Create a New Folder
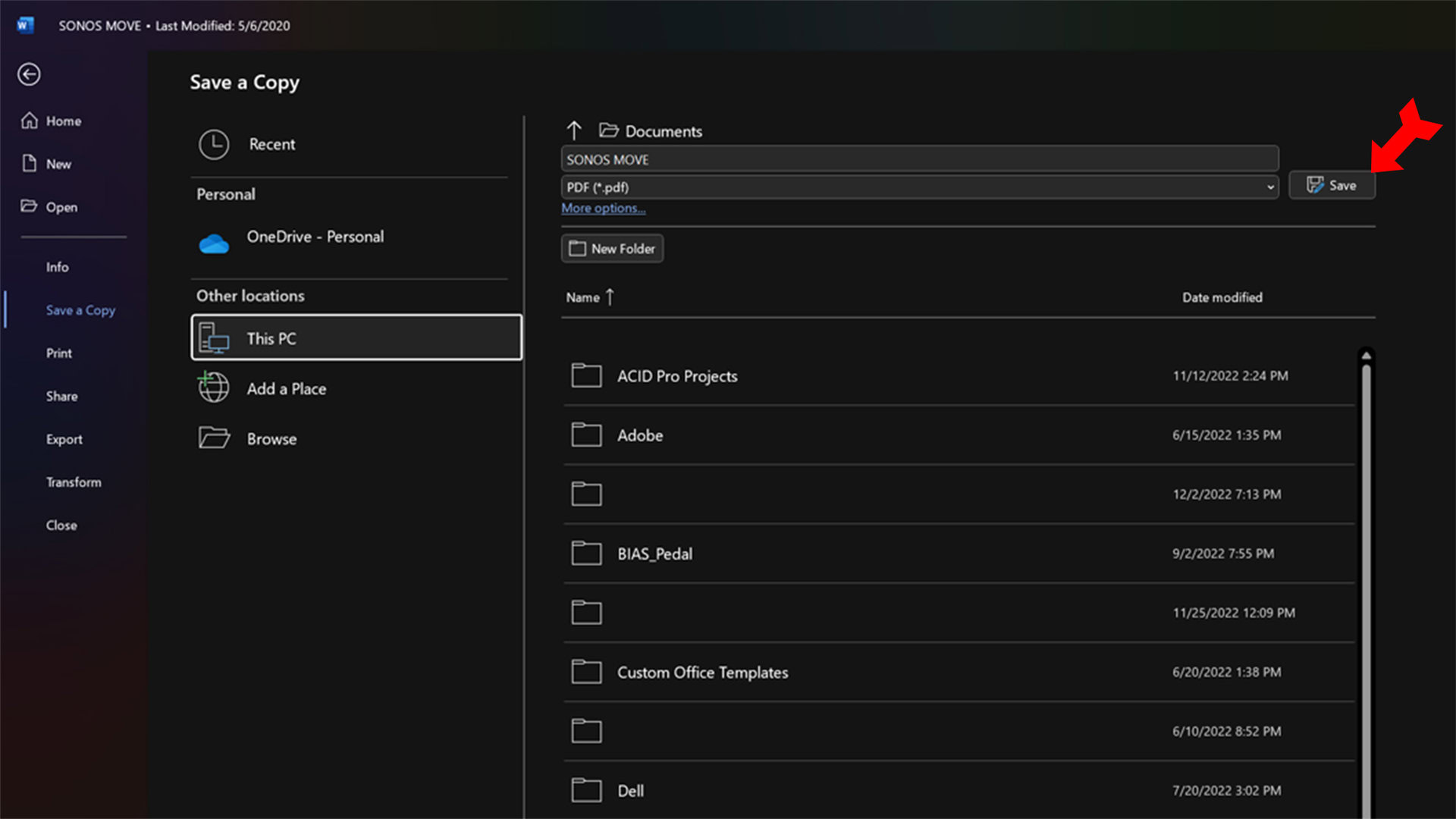1456x819 pixels. pyautogui.click(x=612, y=249)
